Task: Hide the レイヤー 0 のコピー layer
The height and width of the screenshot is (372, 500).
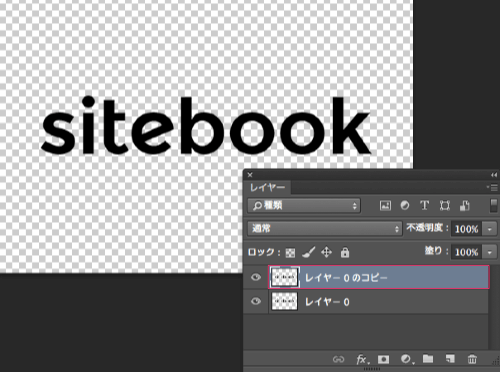Action: click(x=256, y=277)
